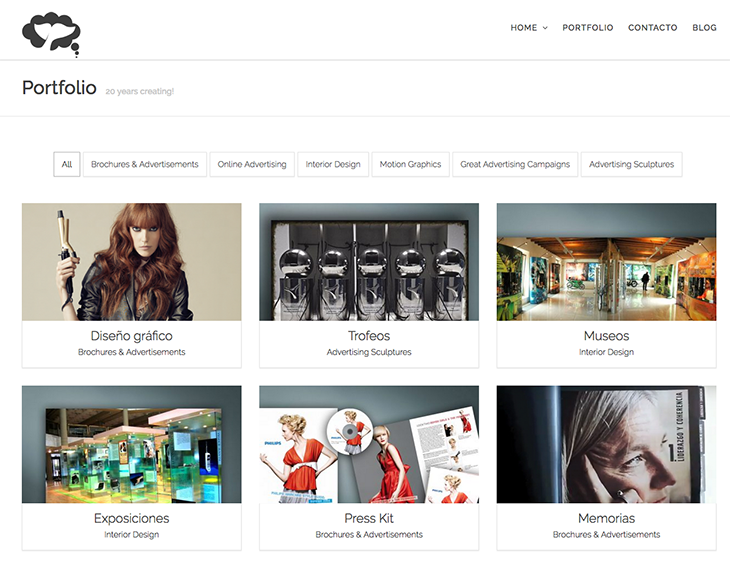730x561 pixels.
Task: Click the thought-cloud site logo
Action: [x=50, y=34]
